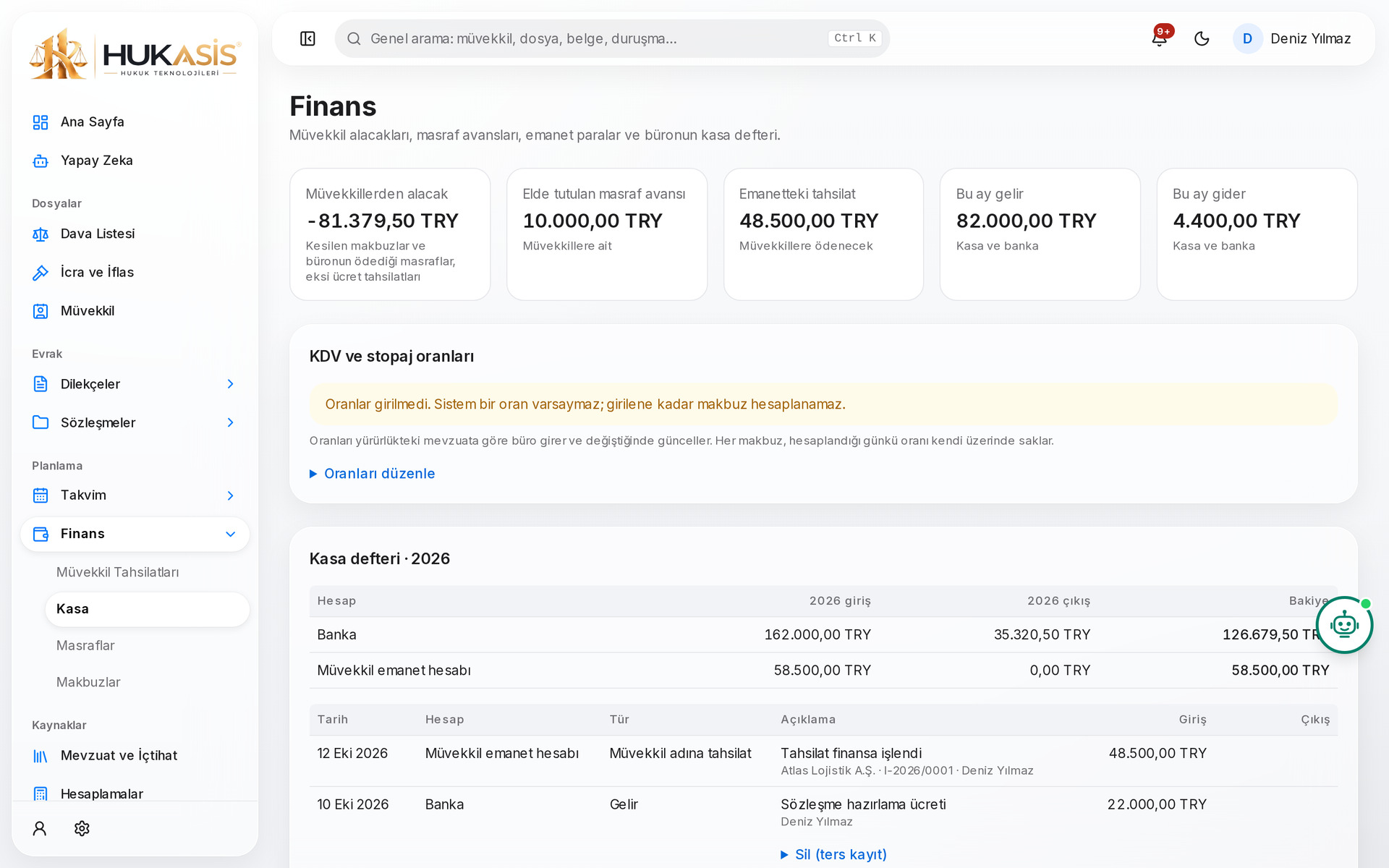The image size is (1389, 868).
Task: Click the Ctrl K shortcut badge
Action: click(x=854, y=38)
